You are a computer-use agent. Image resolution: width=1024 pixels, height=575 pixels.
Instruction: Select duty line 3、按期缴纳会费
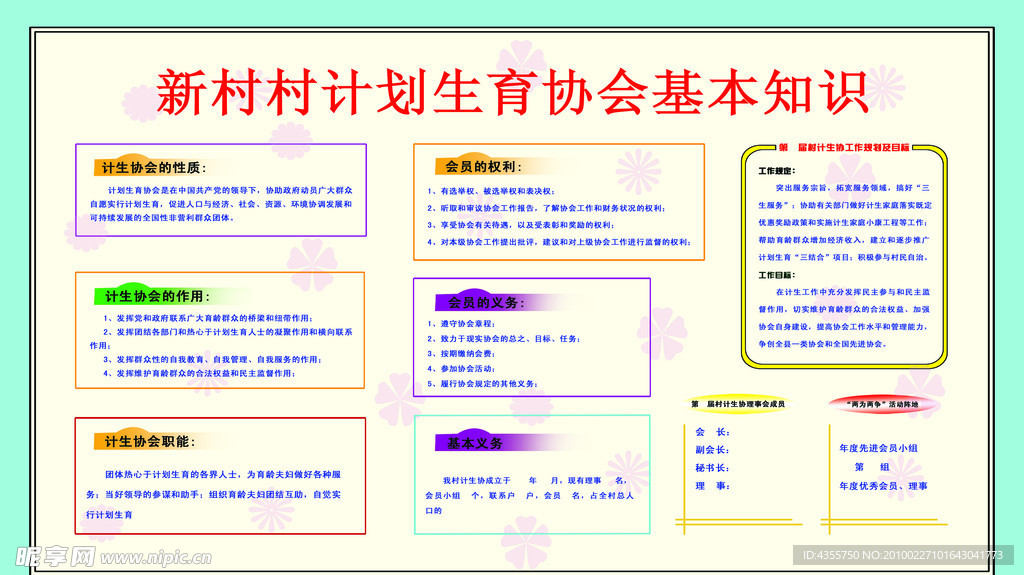coord(461,353)
